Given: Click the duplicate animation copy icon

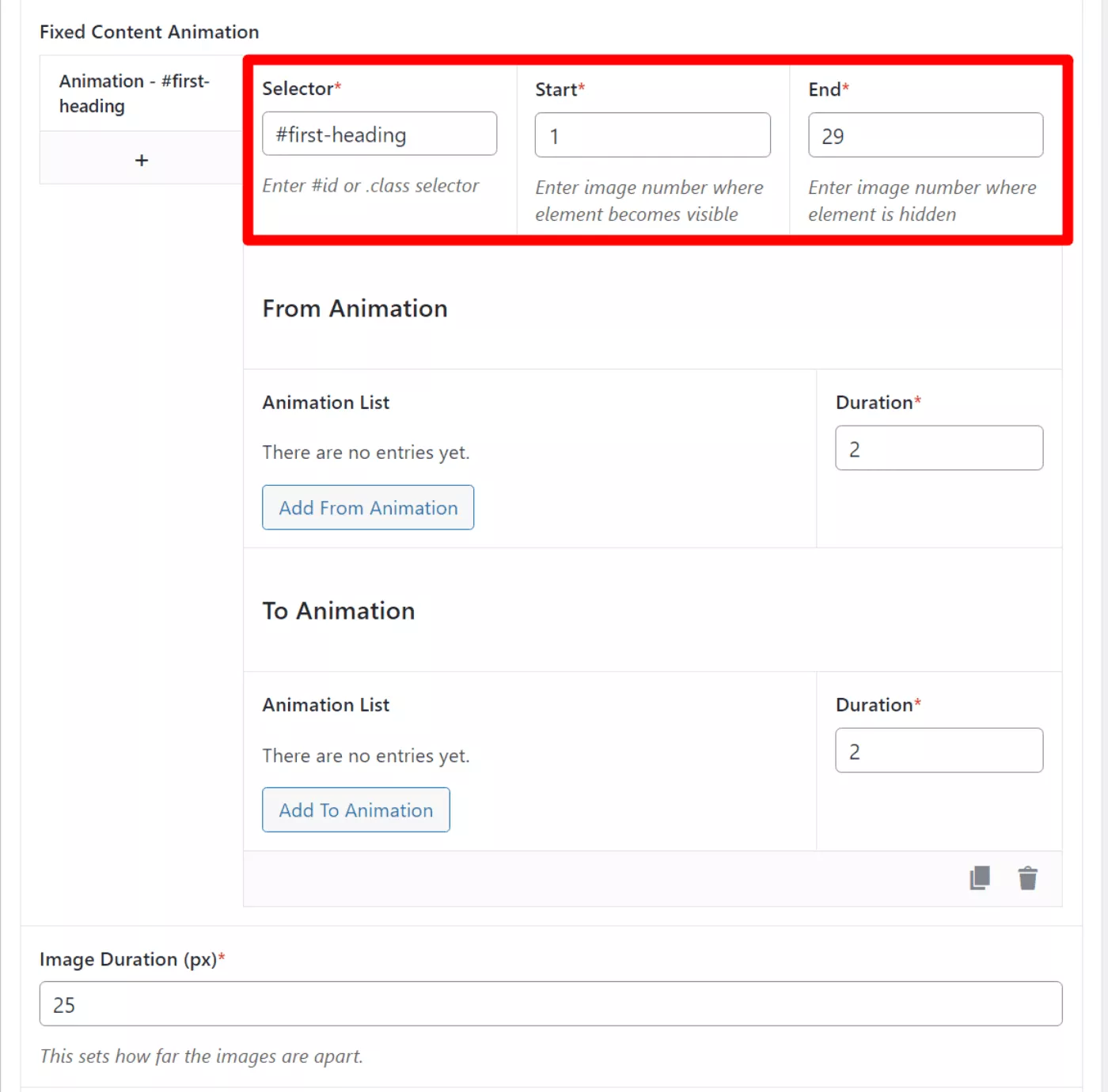Looking at the screenshot, I should click(x=980, y=878).
